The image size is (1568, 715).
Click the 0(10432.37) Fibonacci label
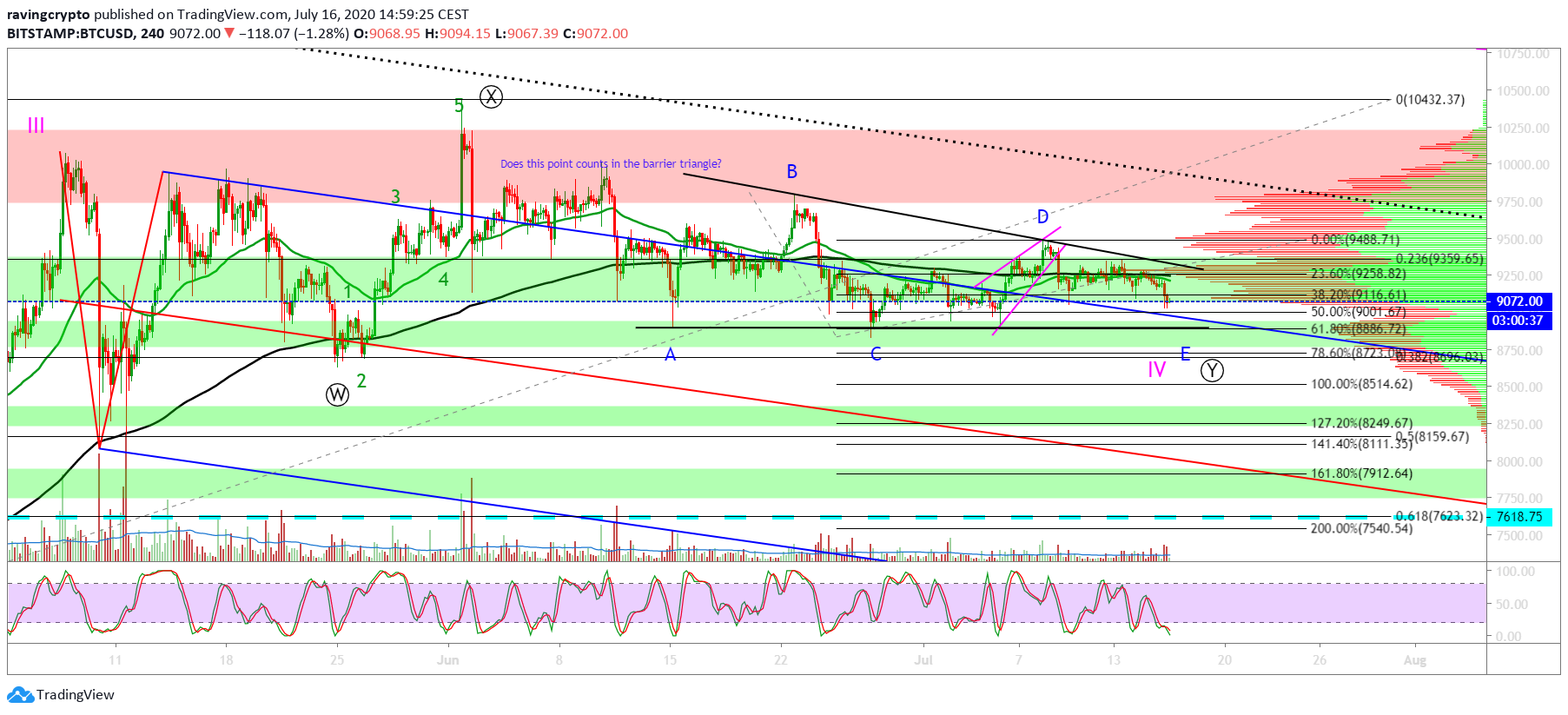[x=1430, y=100]
